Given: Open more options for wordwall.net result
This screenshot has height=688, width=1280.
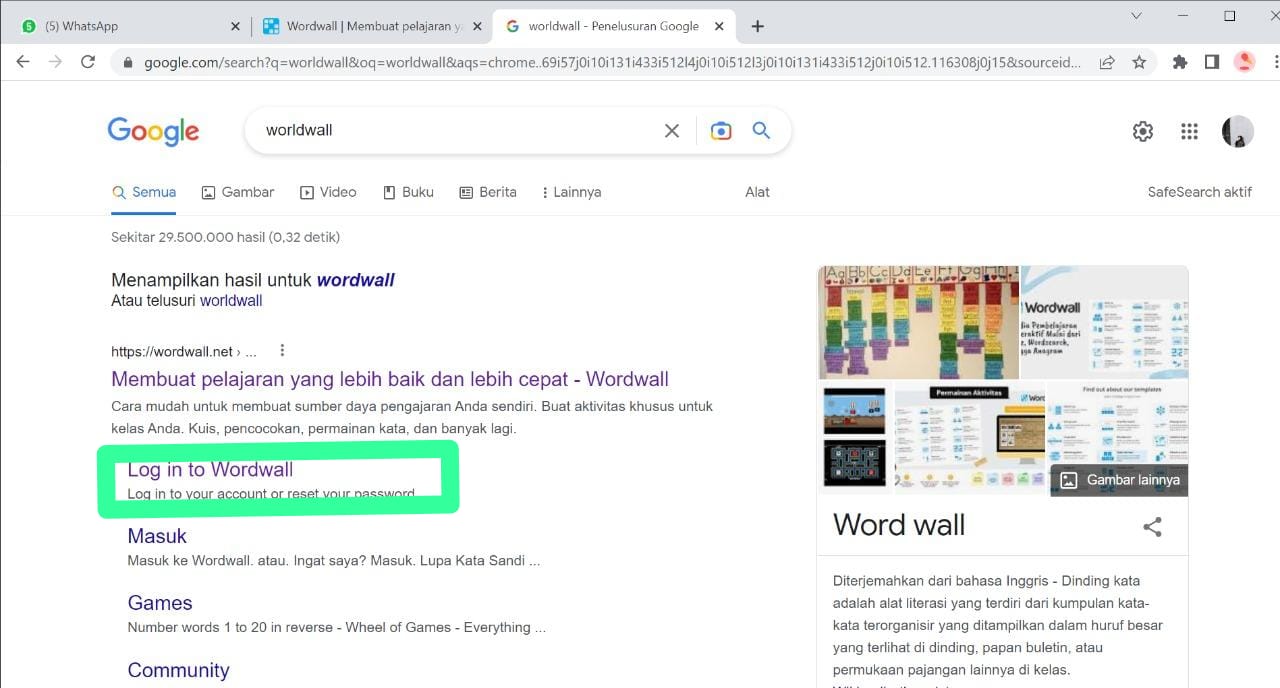Looking at the screenshot, I should coord(282,350).
